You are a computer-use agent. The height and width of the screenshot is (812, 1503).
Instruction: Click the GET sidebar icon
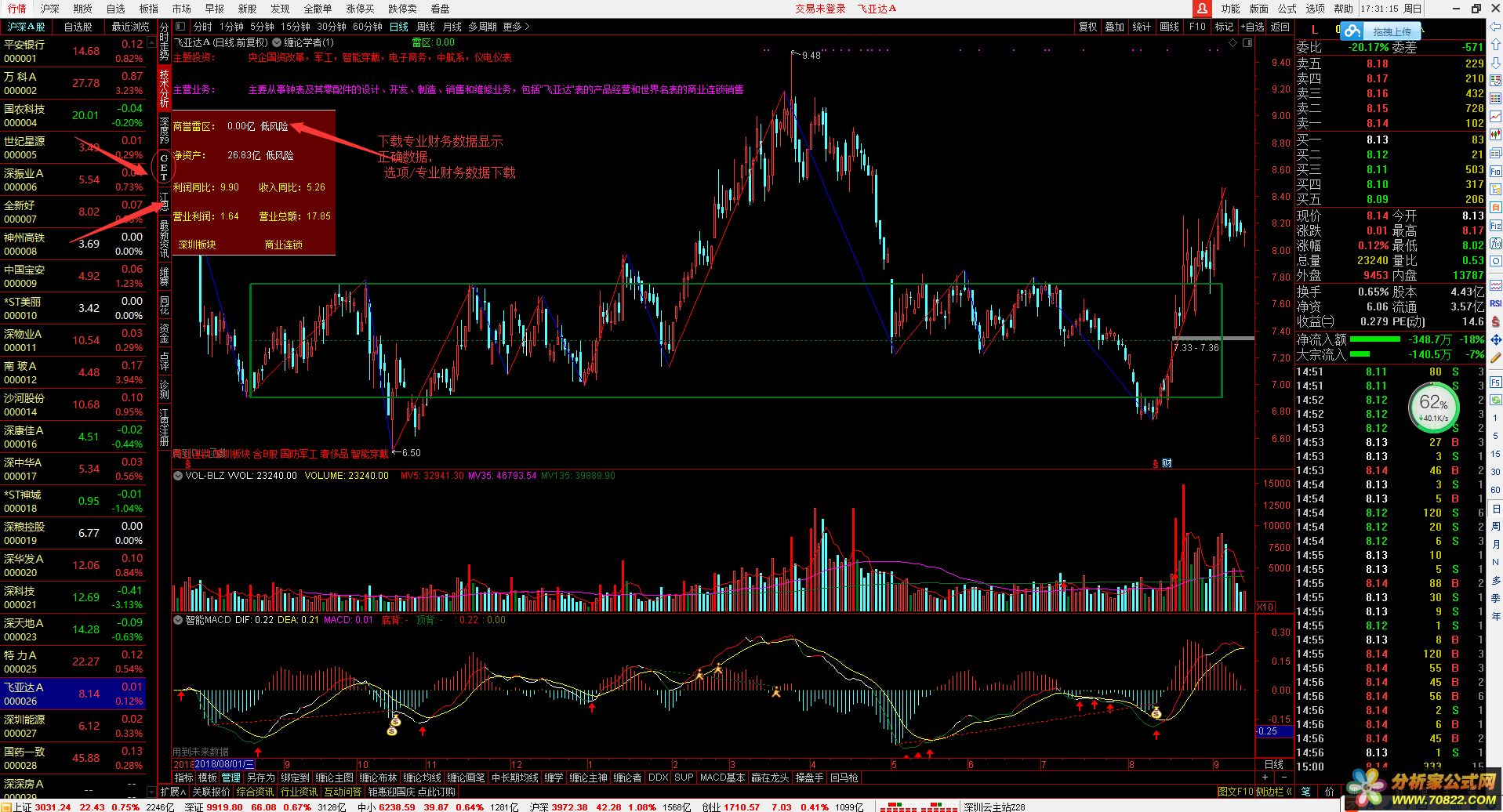tap(164, 167)
